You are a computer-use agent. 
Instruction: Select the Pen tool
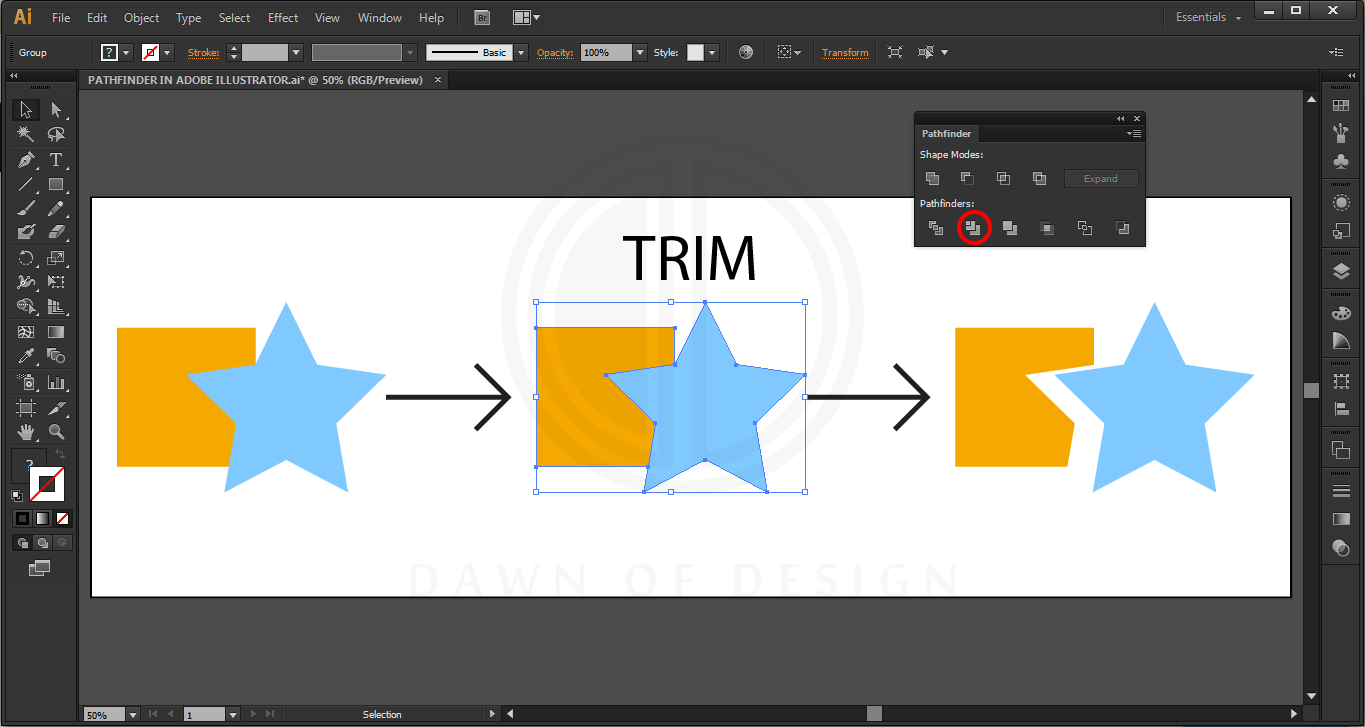pyautogui.click(x=25, y=160)
